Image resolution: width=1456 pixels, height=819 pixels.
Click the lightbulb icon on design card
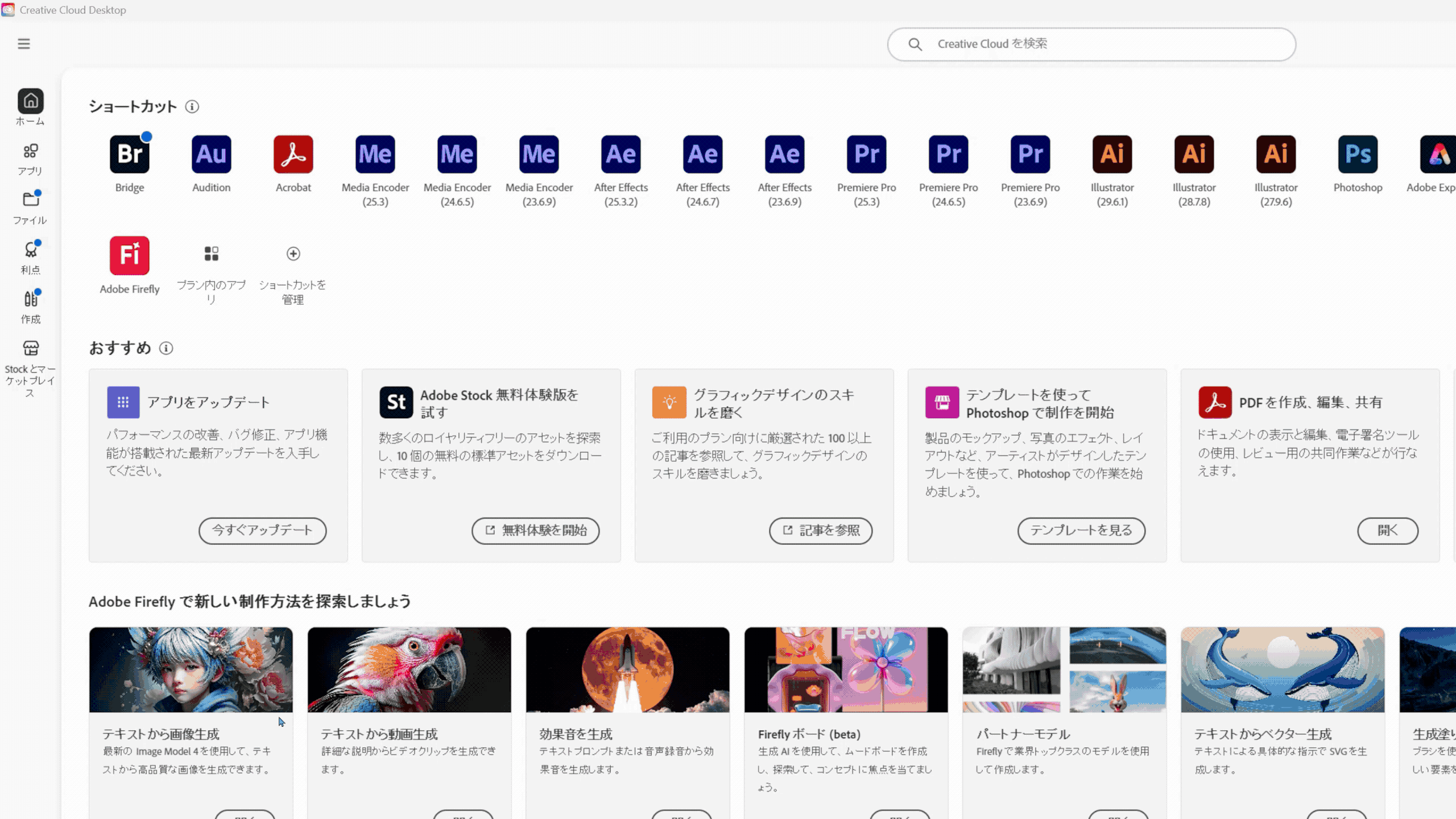[x=669, y=403]
